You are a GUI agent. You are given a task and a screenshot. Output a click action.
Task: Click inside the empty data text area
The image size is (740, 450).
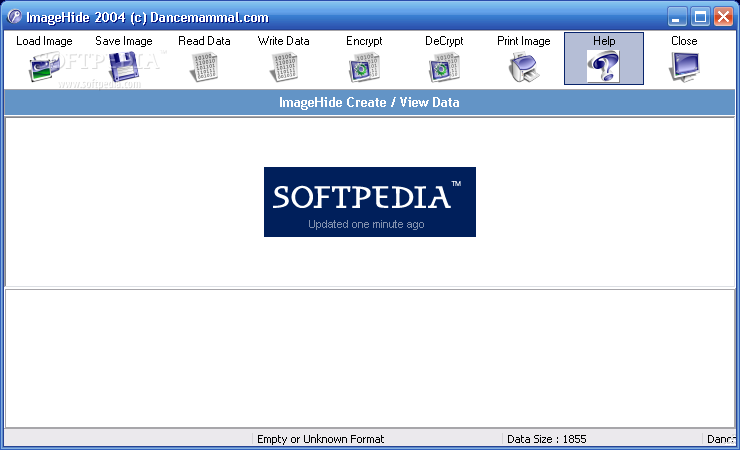click(370, 358)
